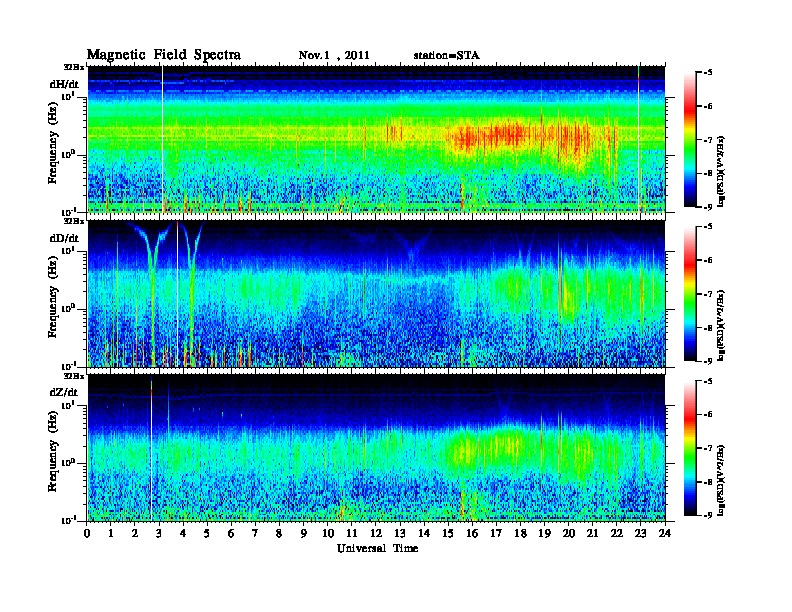Click hour "8" on the Universal Time axis
Viewport: 792px width, 612px height.
click(x=279, y=533)
